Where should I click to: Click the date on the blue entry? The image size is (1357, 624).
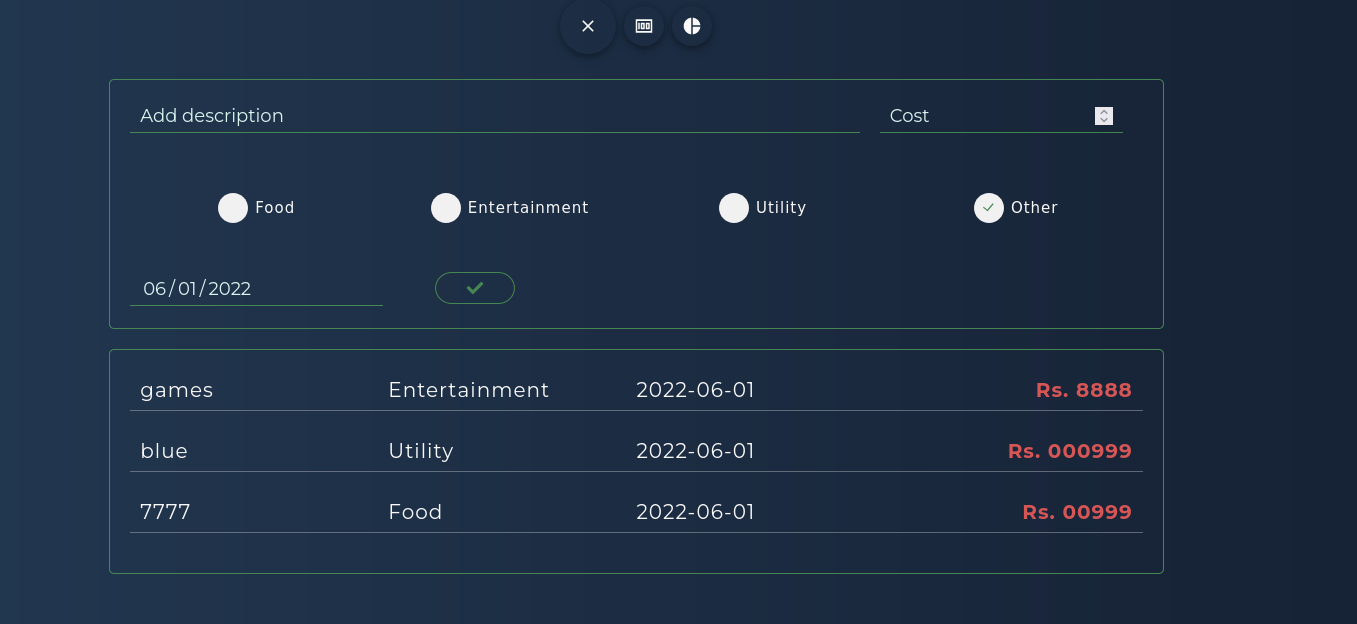pyautogui.click(x=695, y=451)
